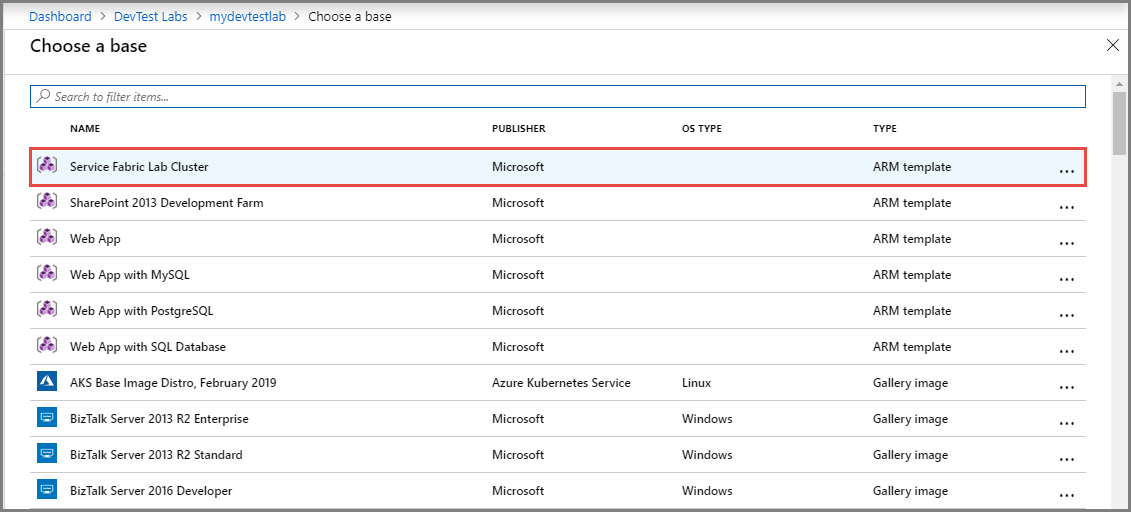1131x512 pixels.
Task: Select the Service Fabric Lab Cluster name
Action: (139, 167)
